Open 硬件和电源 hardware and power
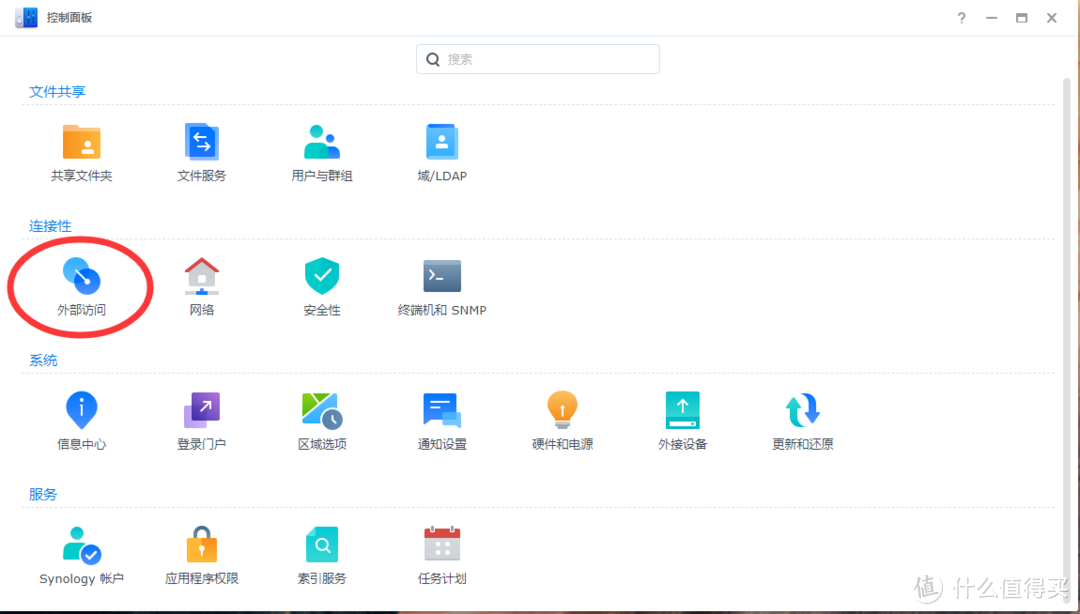1080x614 pixels. coord(562,411)
